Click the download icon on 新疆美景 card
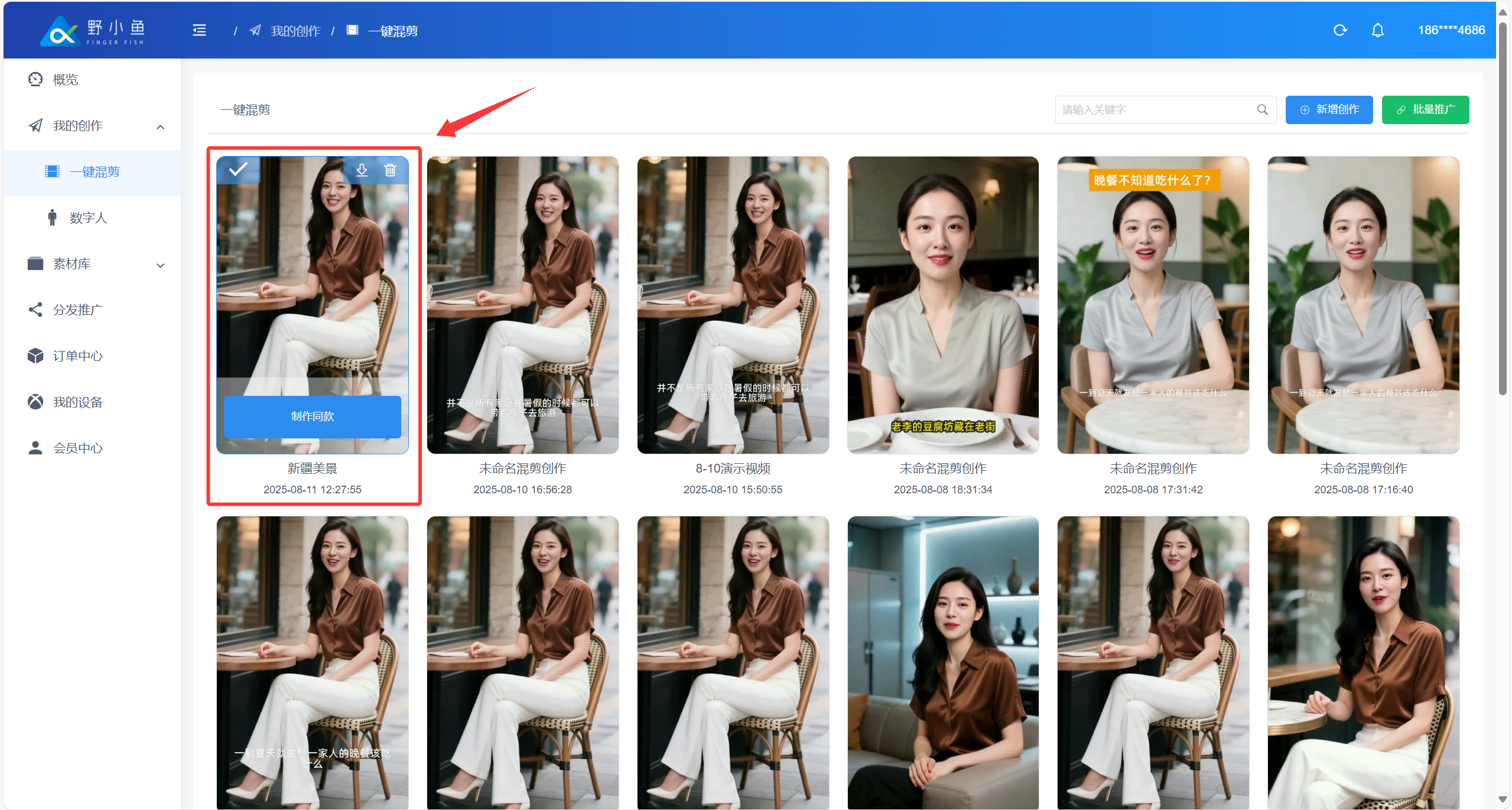 [362, 170]
